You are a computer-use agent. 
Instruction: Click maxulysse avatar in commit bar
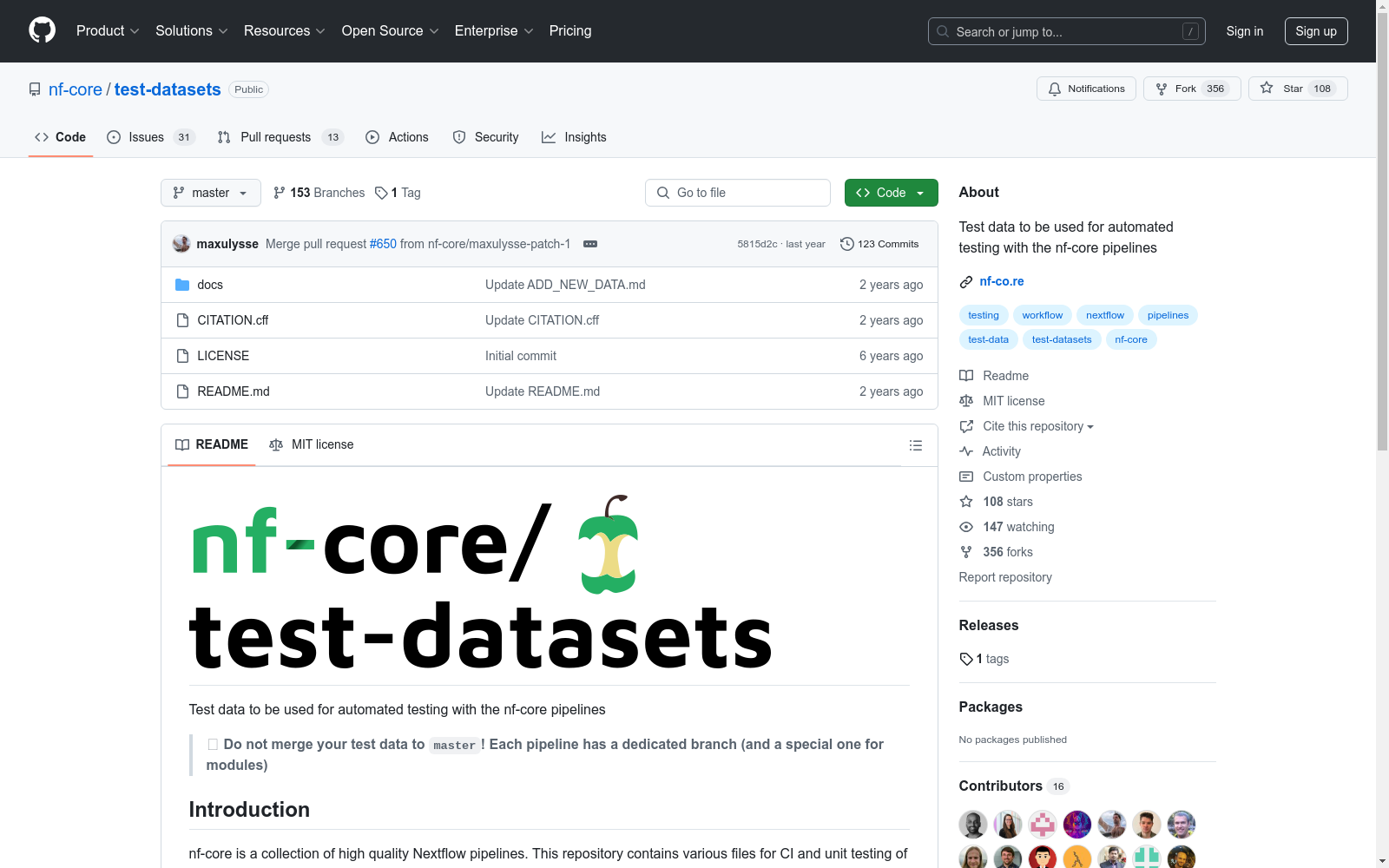coord(181,244)
